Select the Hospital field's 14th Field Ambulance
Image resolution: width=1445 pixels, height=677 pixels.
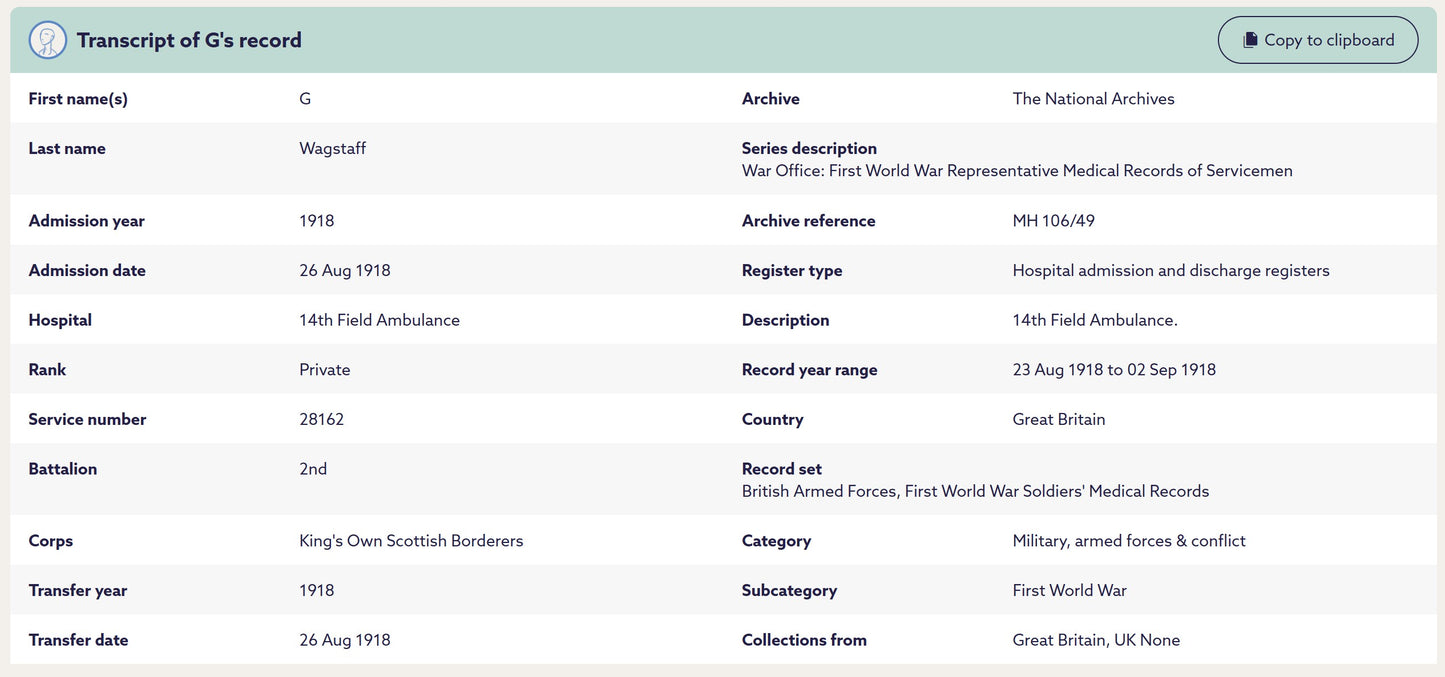pyautogui.click(x=379, y=320)
